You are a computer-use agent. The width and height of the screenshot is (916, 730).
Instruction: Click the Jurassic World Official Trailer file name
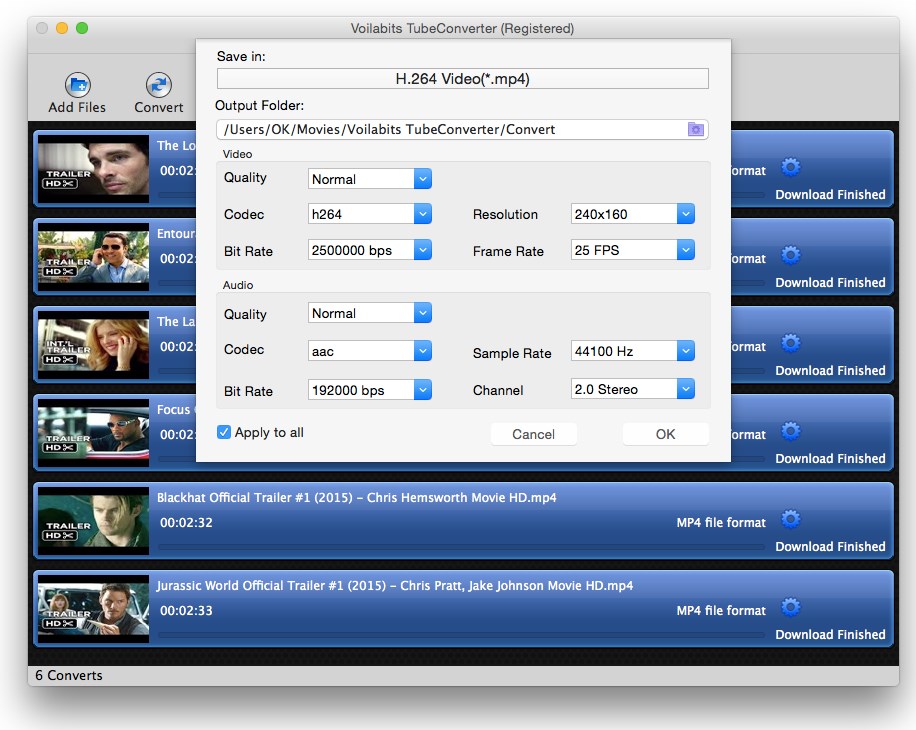point(395,586)
